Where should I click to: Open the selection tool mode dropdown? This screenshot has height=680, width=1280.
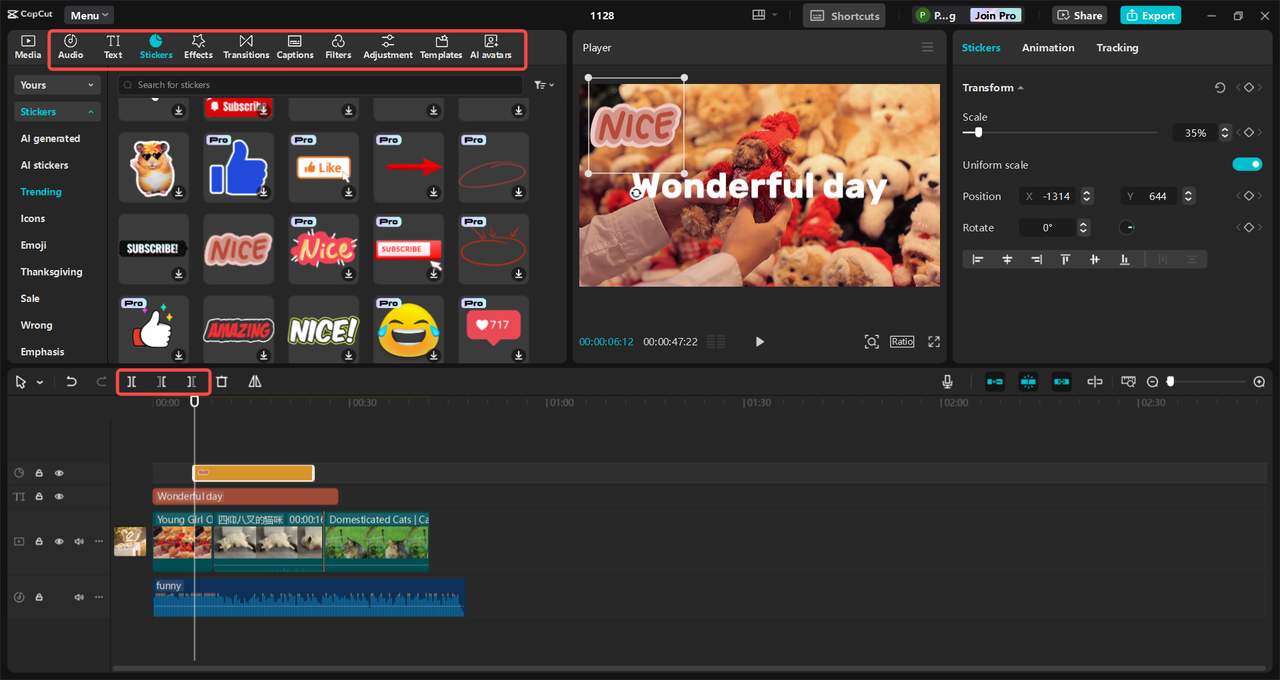click(x=40, y=382)
